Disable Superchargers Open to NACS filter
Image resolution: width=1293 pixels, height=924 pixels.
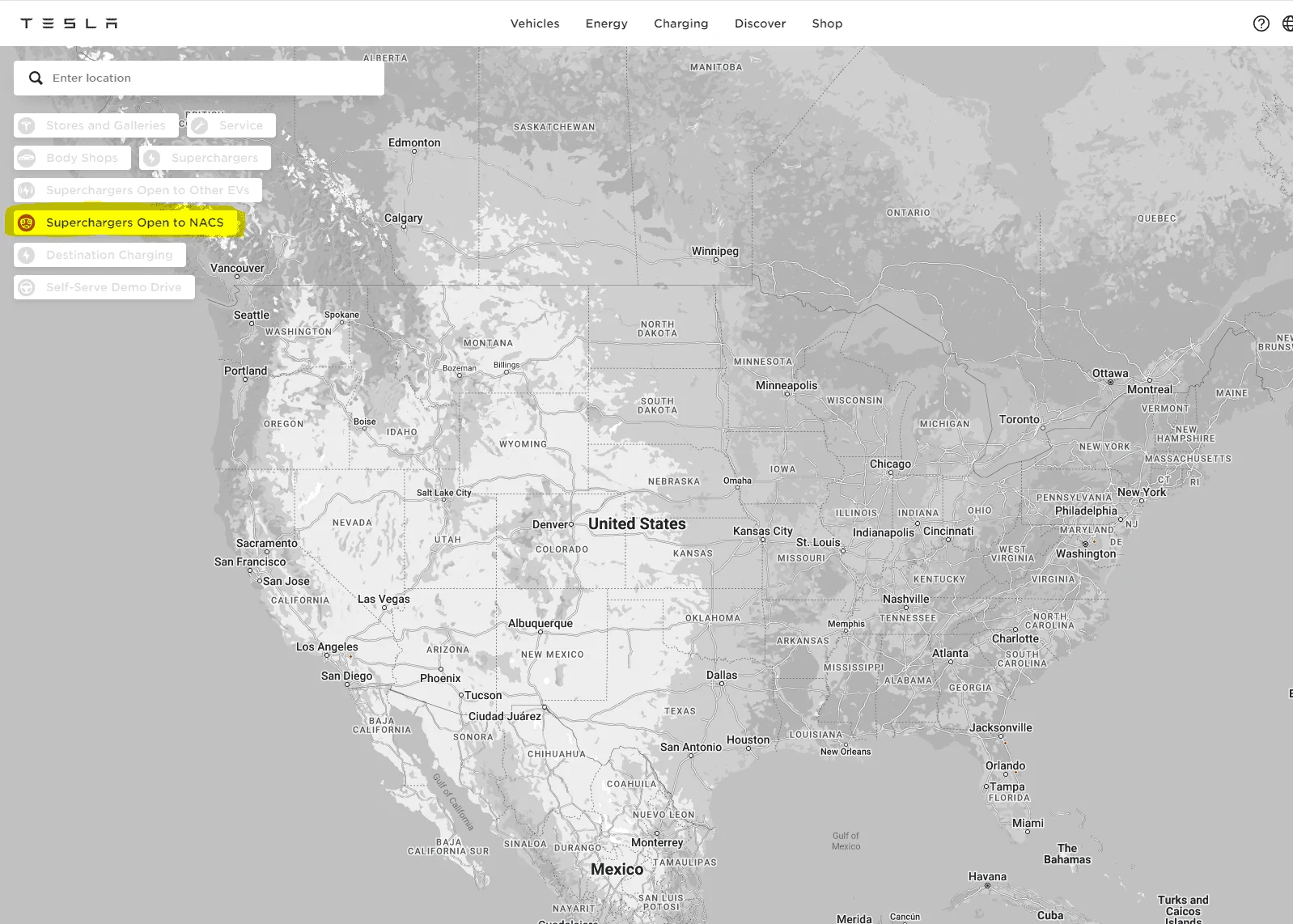pyautogui.click(x=125, y=223)
